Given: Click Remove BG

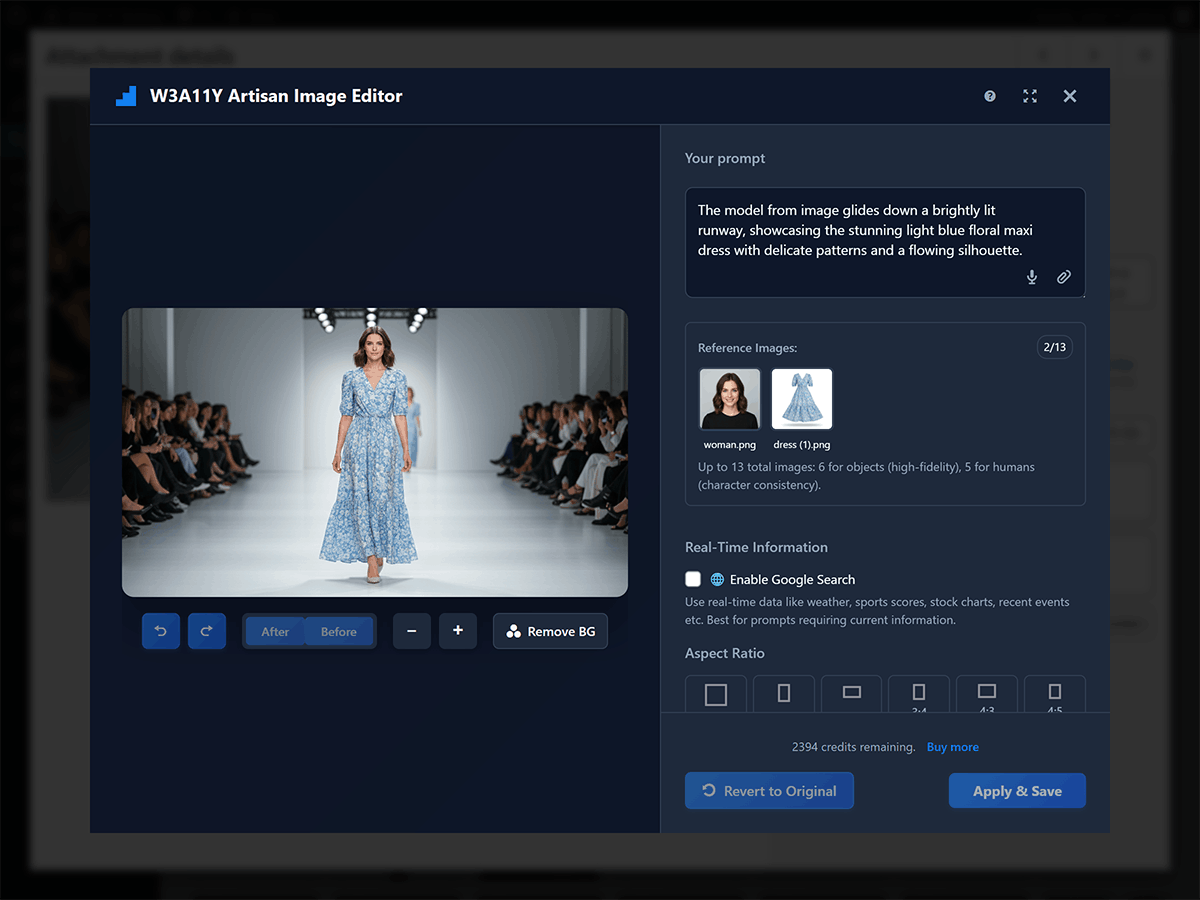Looking at the screenshot, I should click(x=550, y=631).
